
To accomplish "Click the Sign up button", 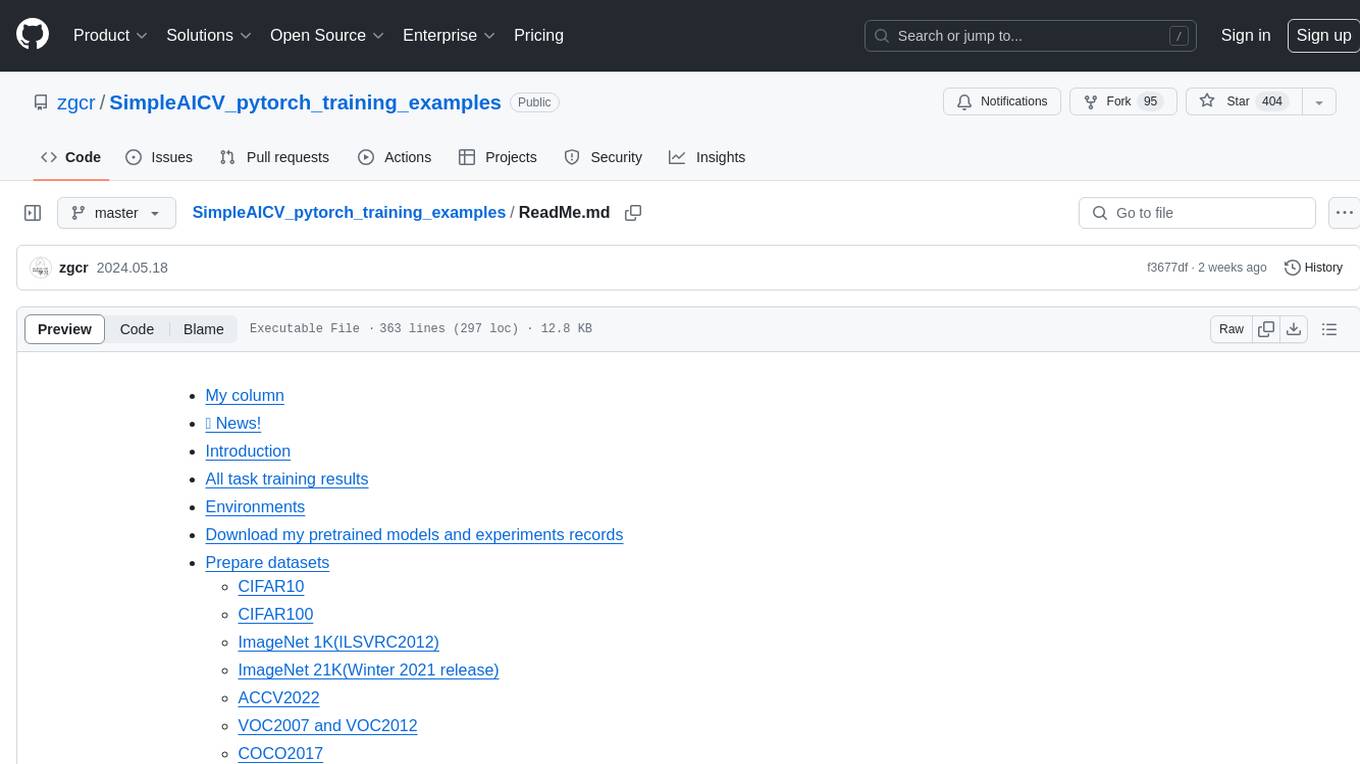I will (x=1323, y=35).
